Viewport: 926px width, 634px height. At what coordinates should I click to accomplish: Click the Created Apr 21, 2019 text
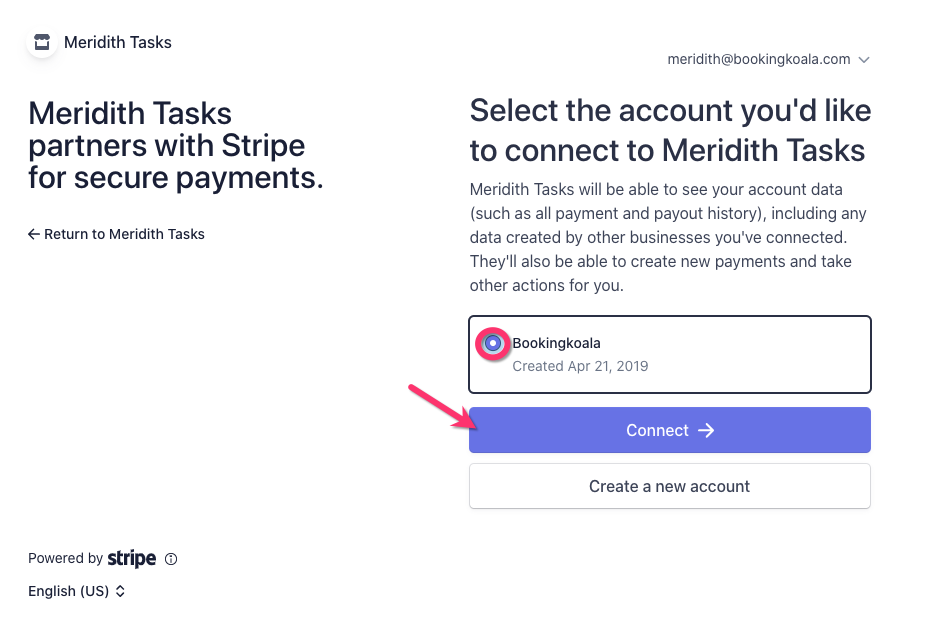click(x=580, y=366)
